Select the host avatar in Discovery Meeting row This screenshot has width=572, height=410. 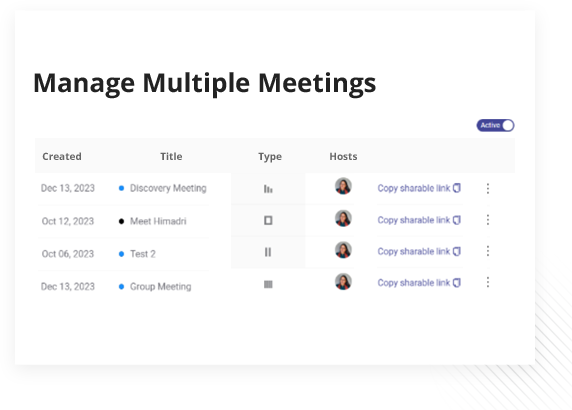coord(343,186)
